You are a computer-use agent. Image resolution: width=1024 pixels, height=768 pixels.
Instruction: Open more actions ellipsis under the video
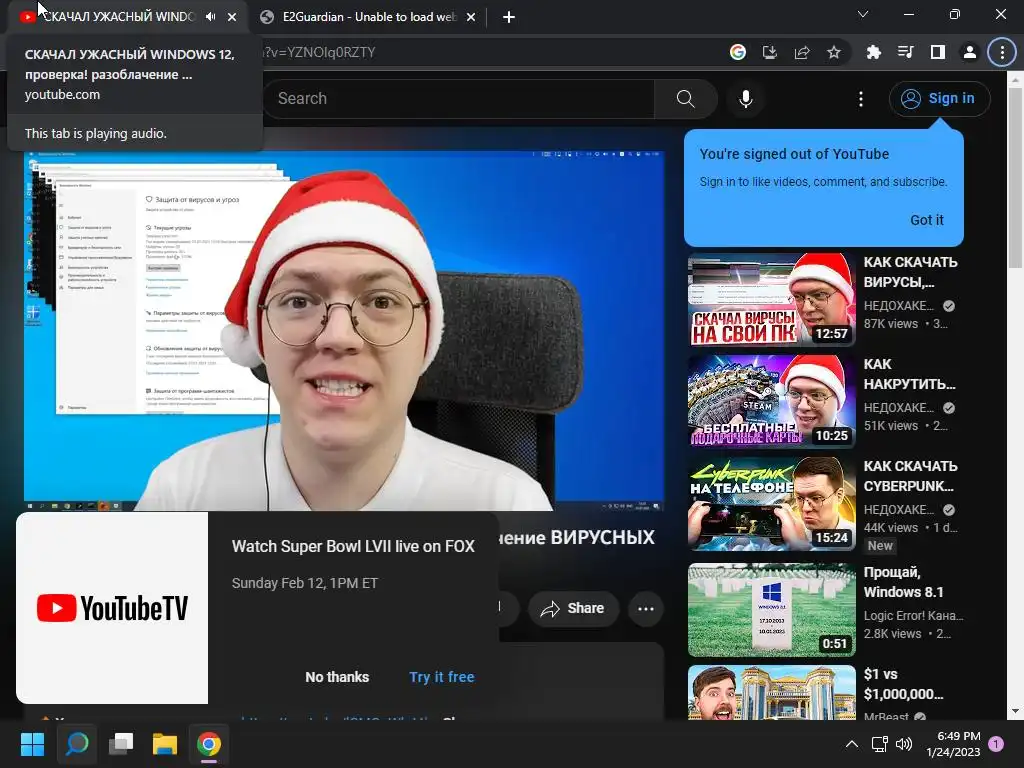click(x=646, y=609)
